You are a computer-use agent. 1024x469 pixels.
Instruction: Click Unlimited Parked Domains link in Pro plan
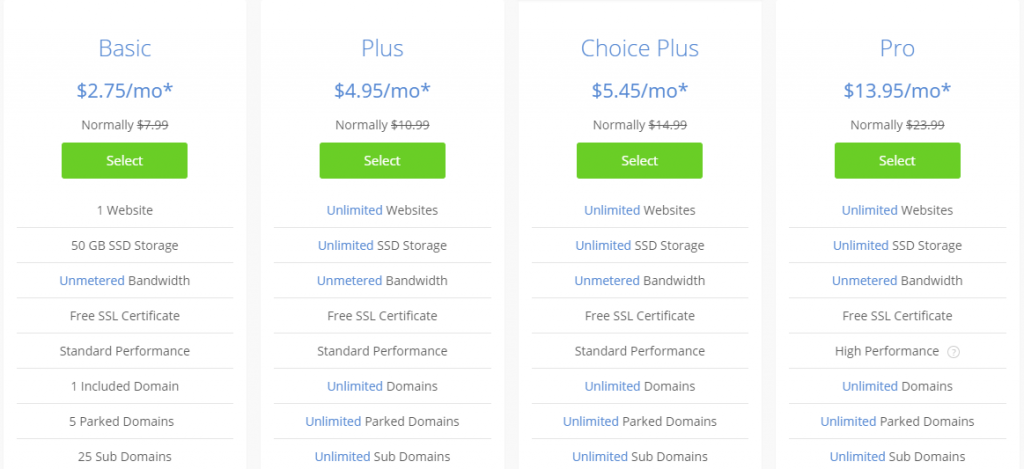(x=848, y=421)
